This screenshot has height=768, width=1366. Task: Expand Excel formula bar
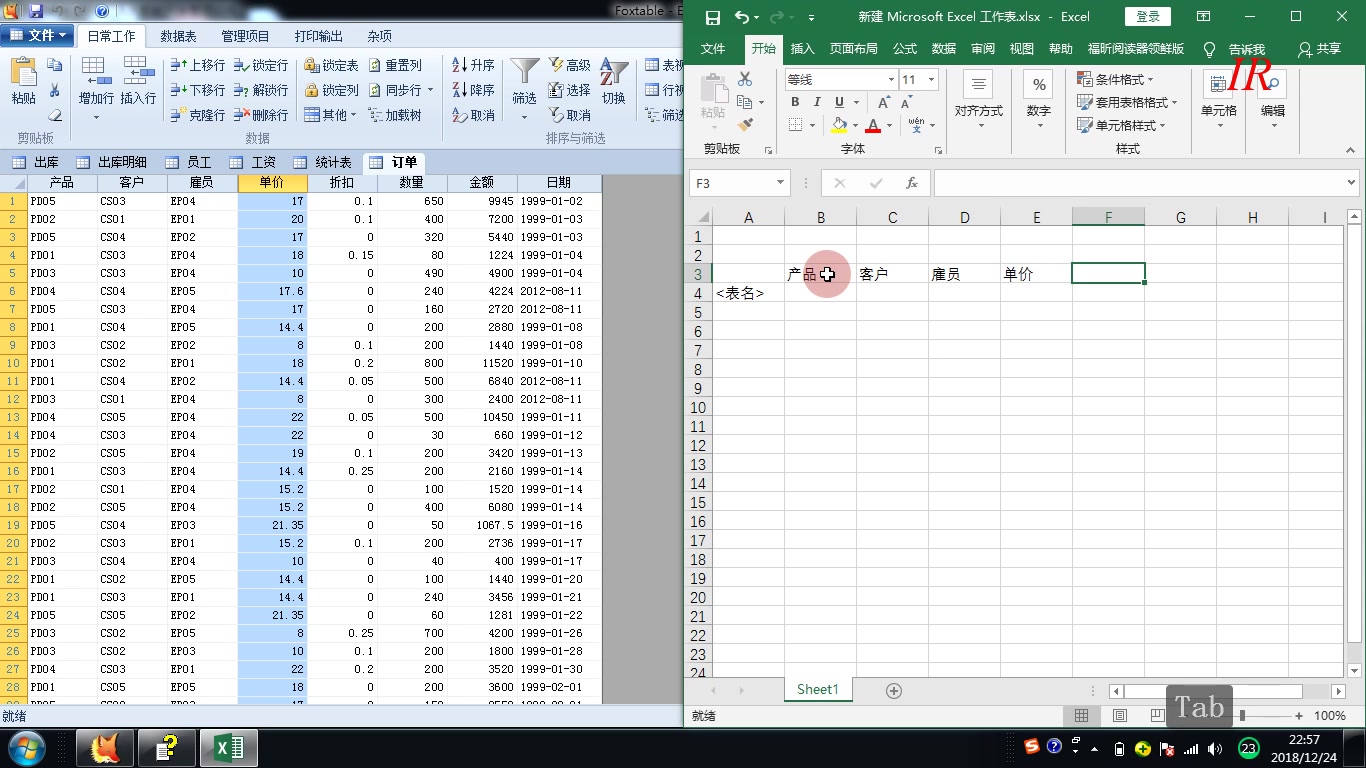(1352, 183)
